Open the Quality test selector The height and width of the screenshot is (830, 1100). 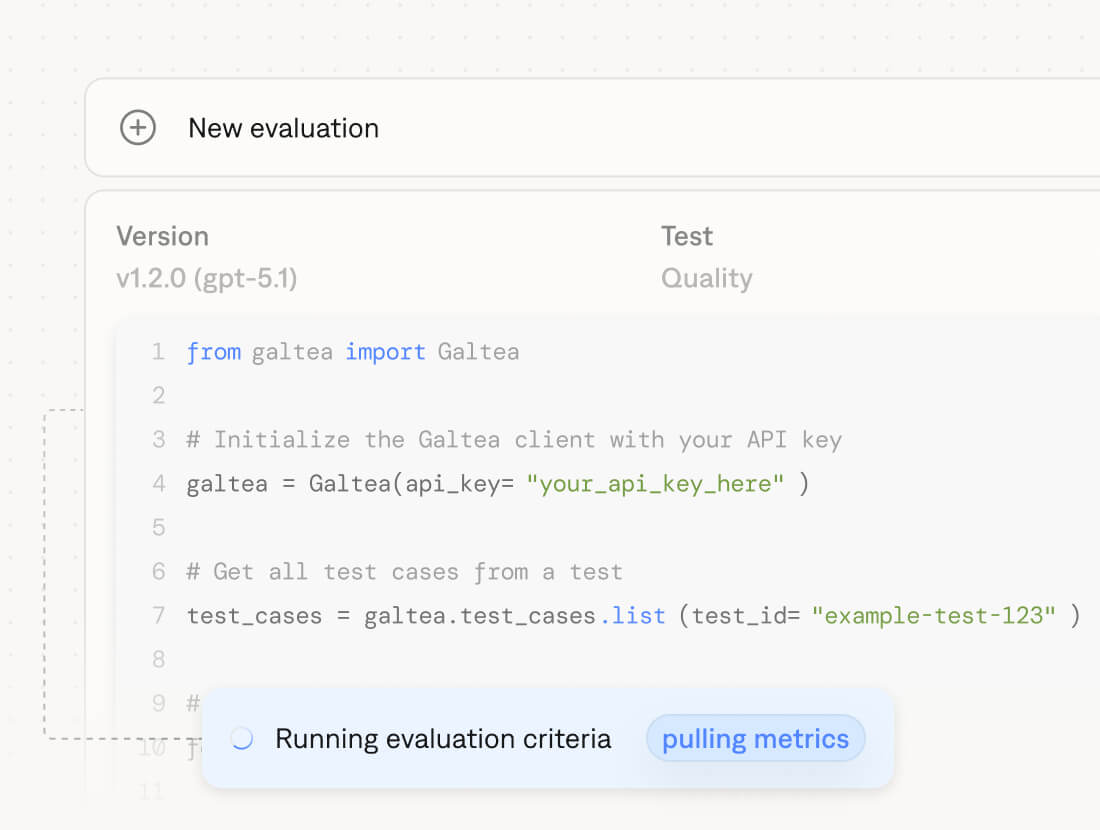click(706, 278)
